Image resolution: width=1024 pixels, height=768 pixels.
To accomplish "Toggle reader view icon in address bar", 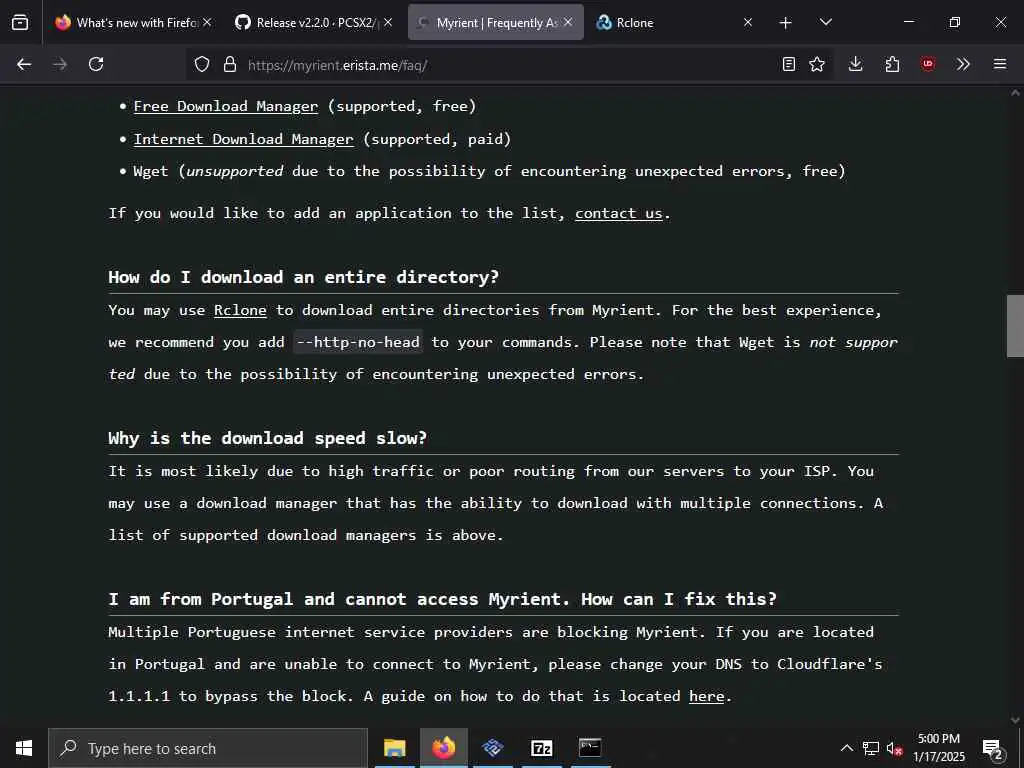I will 789,64.
